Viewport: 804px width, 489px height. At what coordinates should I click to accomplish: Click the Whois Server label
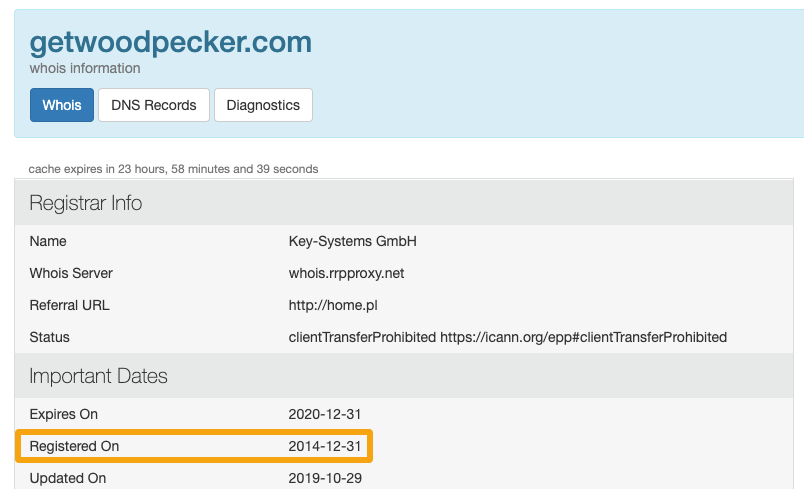[71, 273]
